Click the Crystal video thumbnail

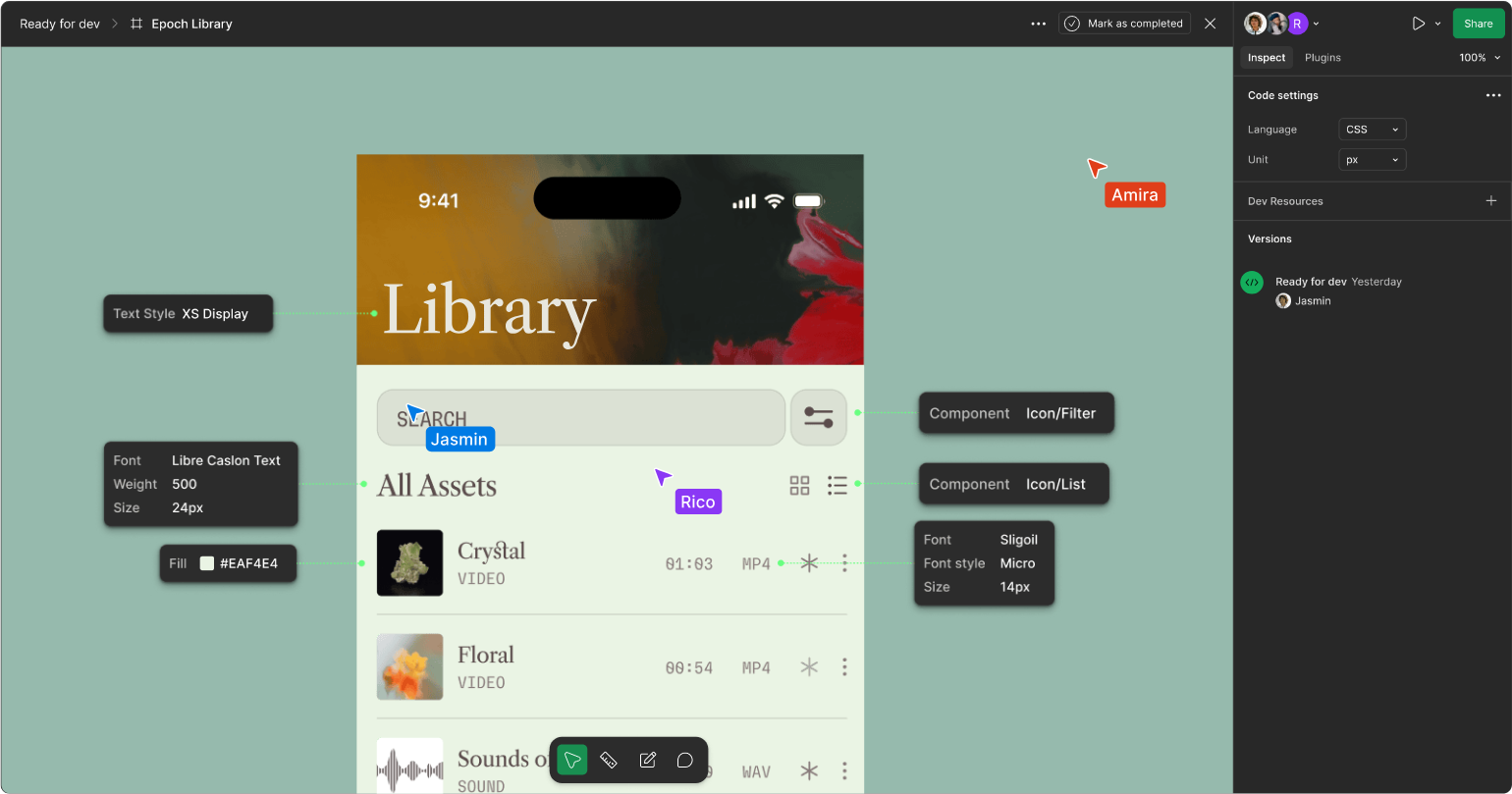click(409, 563)
